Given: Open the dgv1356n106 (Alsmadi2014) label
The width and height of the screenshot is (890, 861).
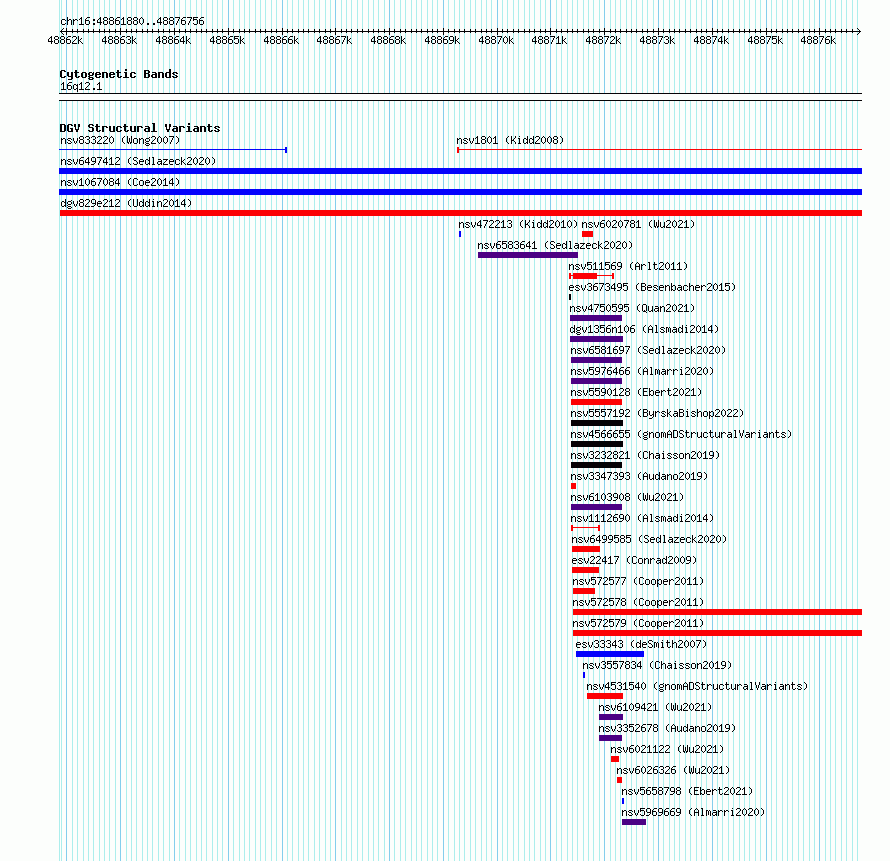Looking at the screenshot, I should [x=644, y=329].
